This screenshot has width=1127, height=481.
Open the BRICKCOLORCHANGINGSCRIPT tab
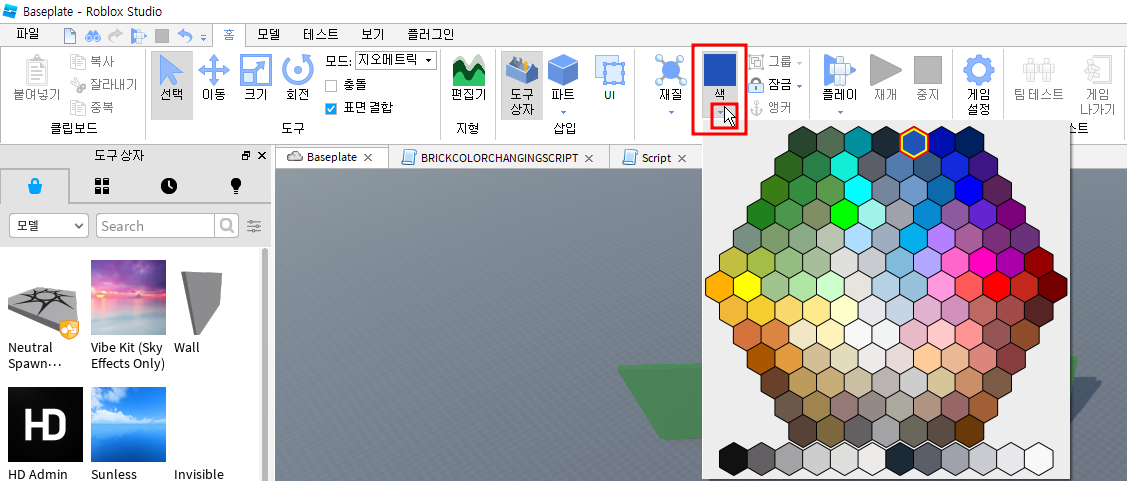(x=499, y=157)
